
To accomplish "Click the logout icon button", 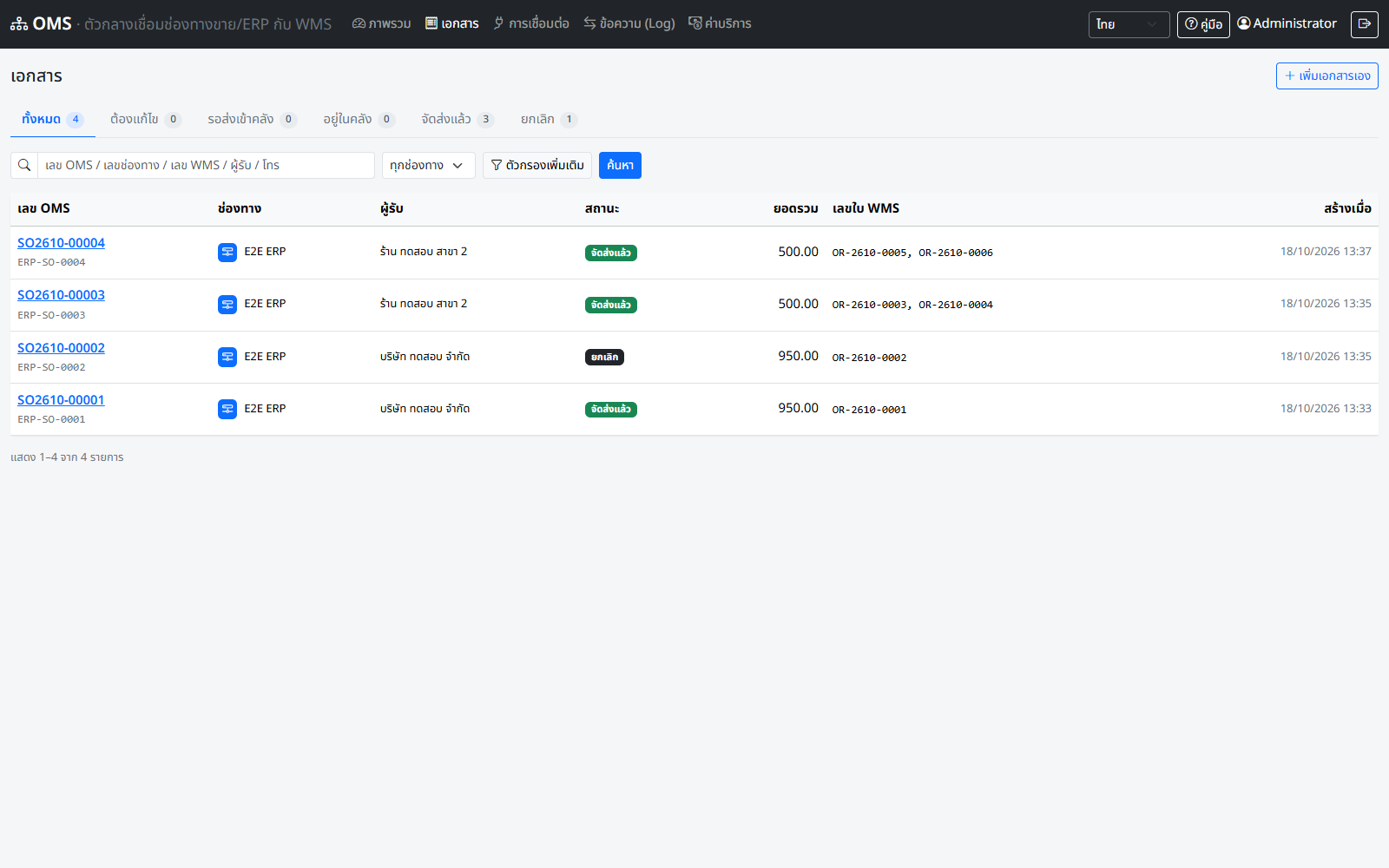I will click(x=1364, y=24).
